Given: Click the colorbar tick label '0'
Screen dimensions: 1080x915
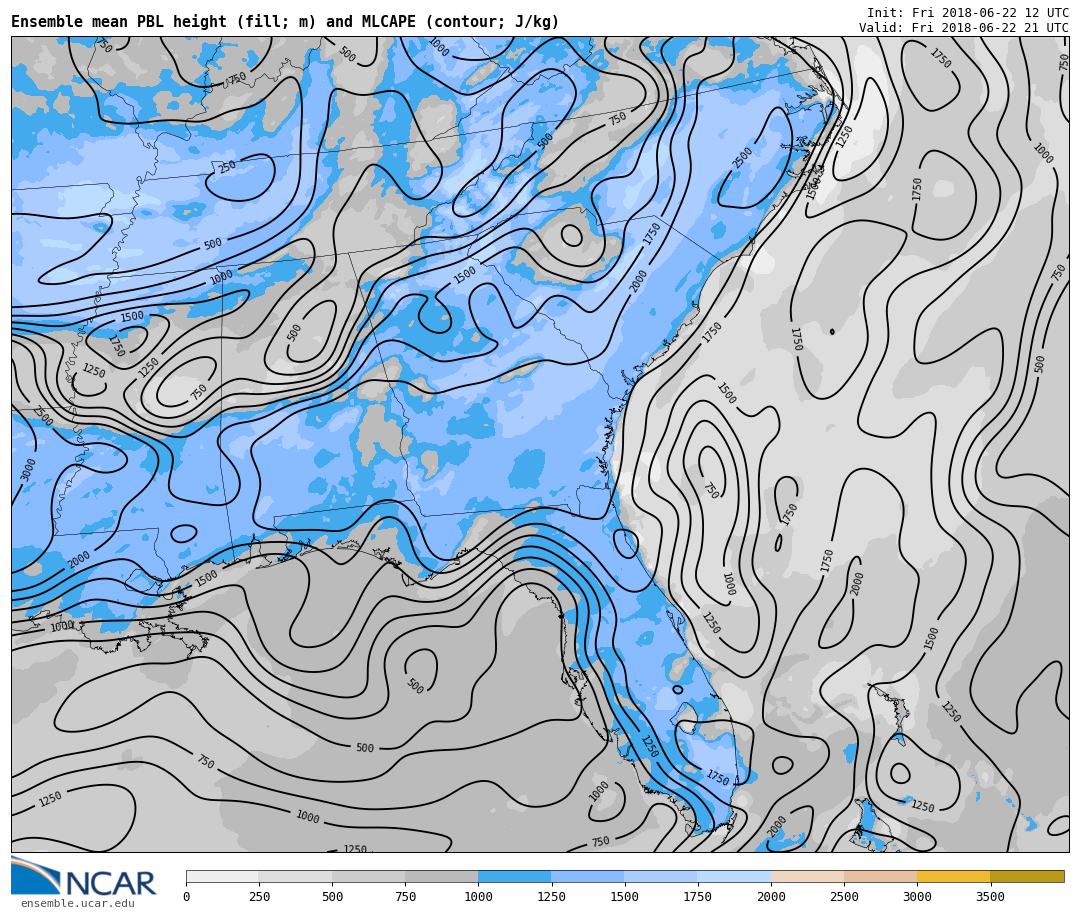Looking at the screenshot, I should click(187, 896).
